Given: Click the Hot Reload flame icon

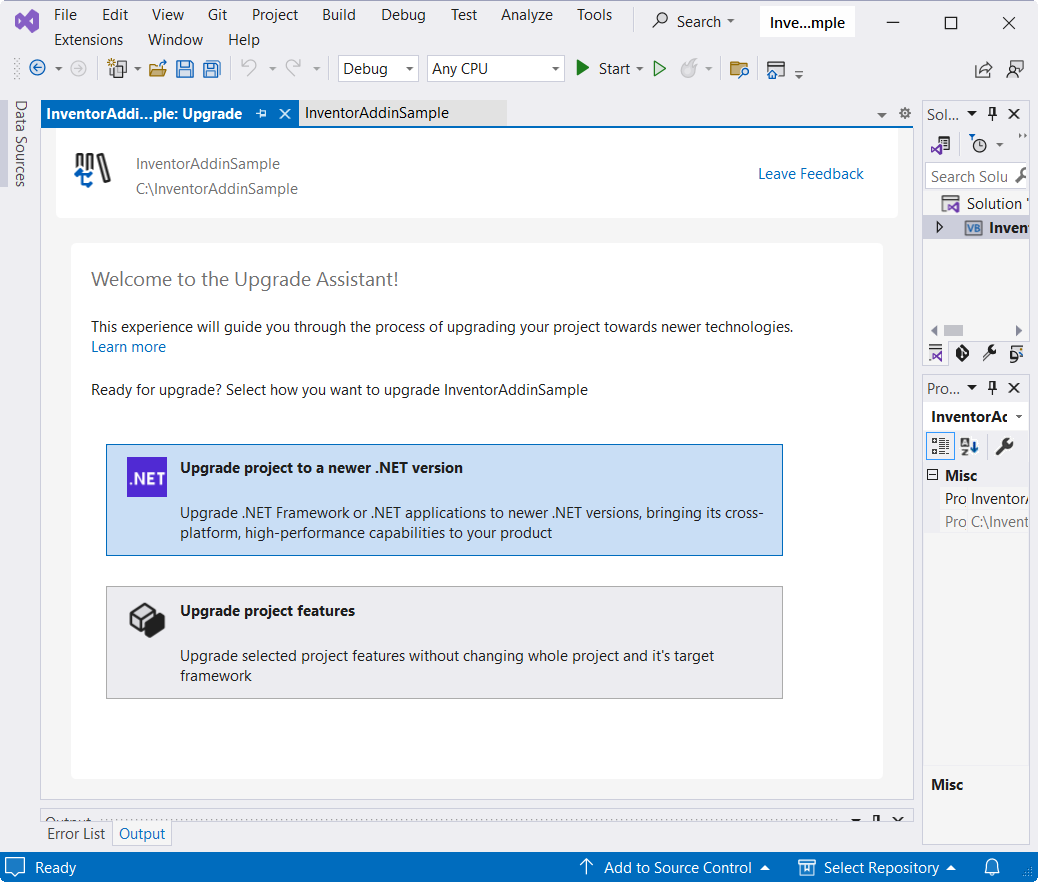Looking at the screenshot, I should click(689, 69).
